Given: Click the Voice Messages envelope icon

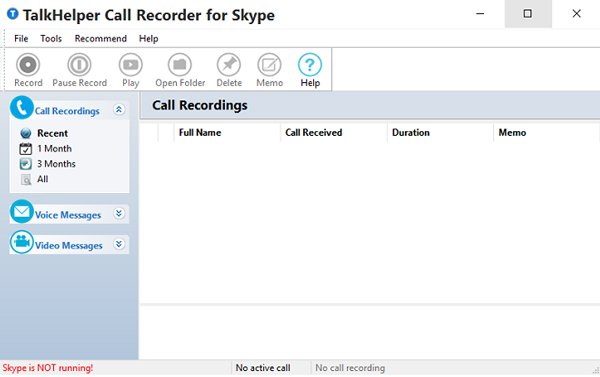Looking at the screenshot, I should pyautogui.click(x=22, y=211).
